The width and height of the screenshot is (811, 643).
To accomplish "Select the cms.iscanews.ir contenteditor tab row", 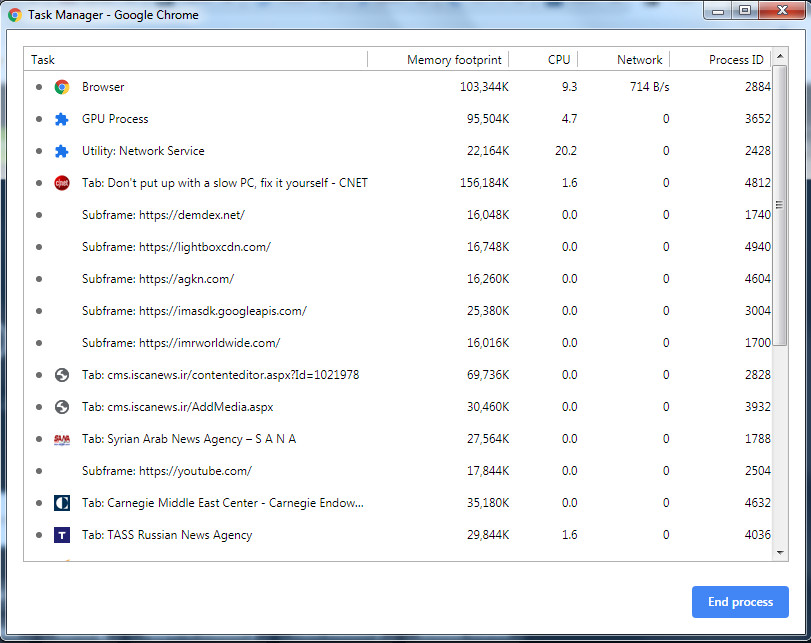I will pyautogui.click(x=398, y=375).
